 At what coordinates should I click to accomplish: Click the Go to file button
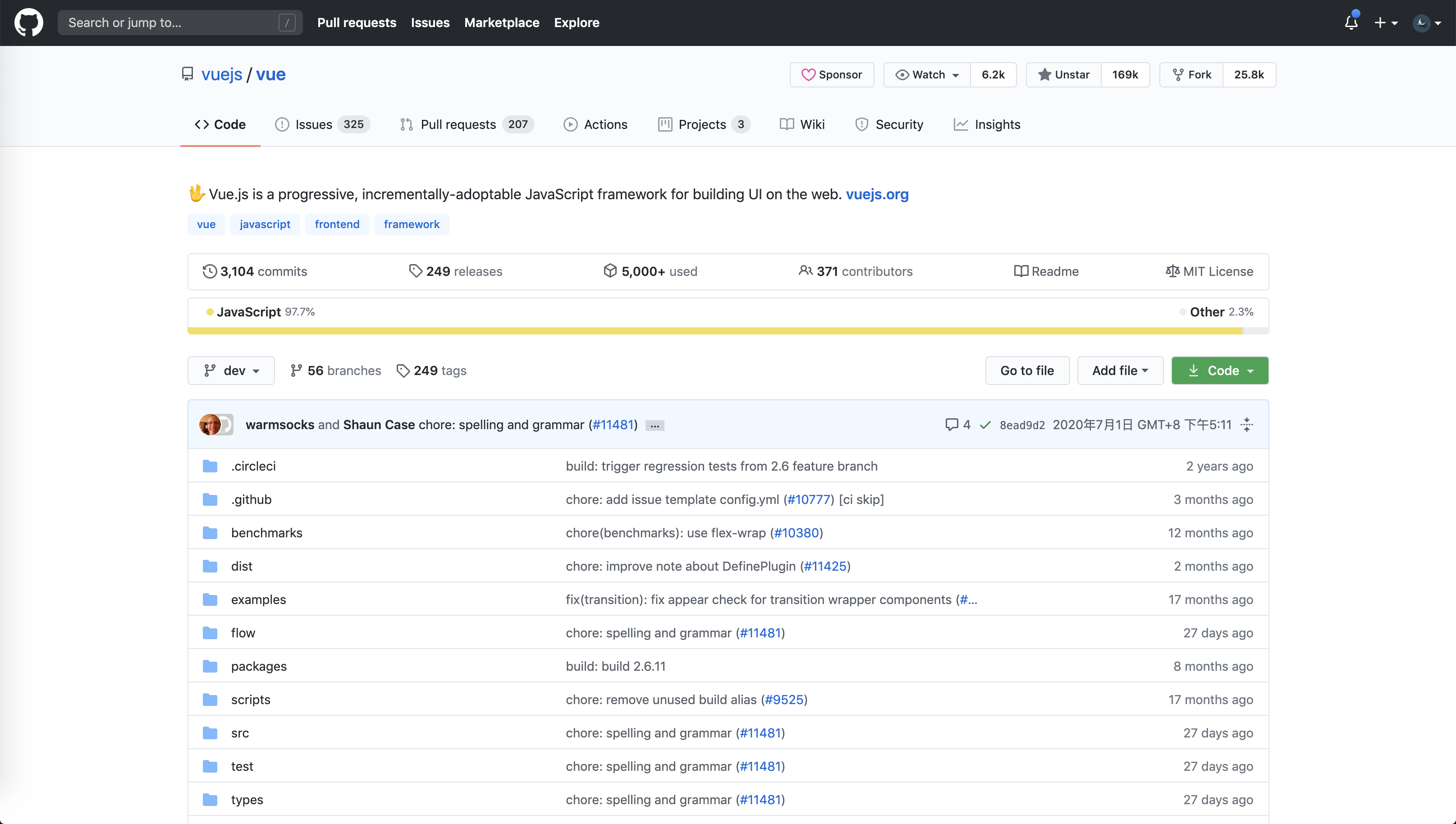tap(1027, 371)
